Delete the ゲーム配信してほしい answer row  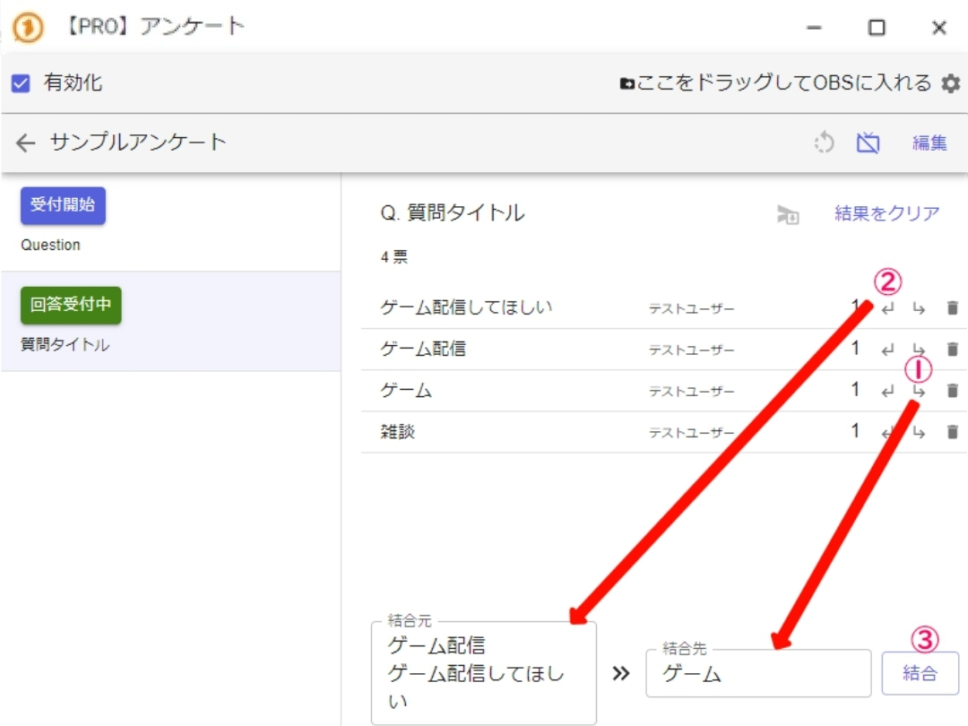pyautogui.click(x=952, y=308)
